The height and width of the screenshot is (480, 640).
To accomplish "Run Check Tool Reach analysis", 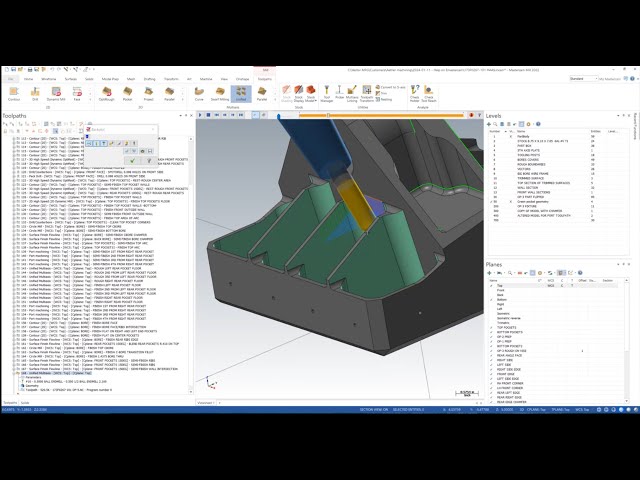I will pyautogui.click(x=429, y=93).
